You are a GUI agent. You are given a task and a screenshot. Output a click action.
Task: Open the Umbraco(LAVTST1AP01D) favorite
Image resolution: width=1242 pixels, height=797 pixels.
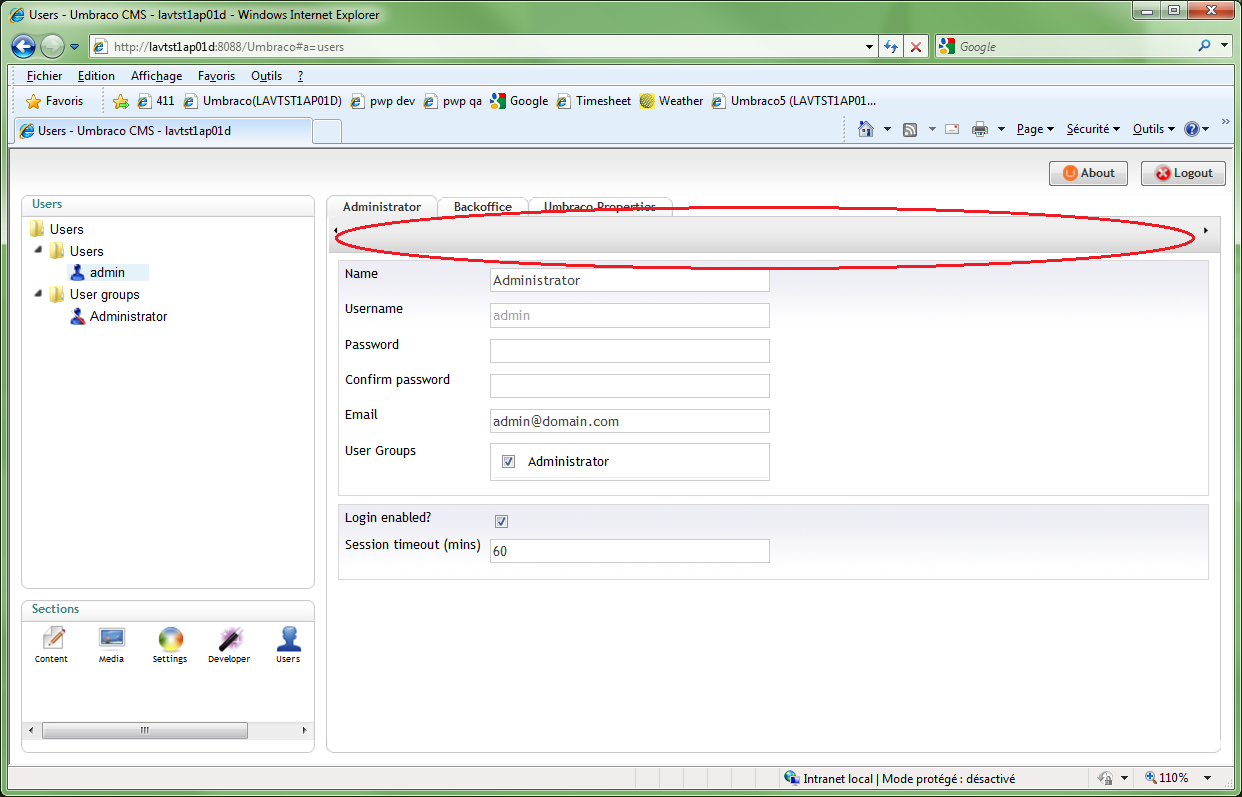click(263, 101)
